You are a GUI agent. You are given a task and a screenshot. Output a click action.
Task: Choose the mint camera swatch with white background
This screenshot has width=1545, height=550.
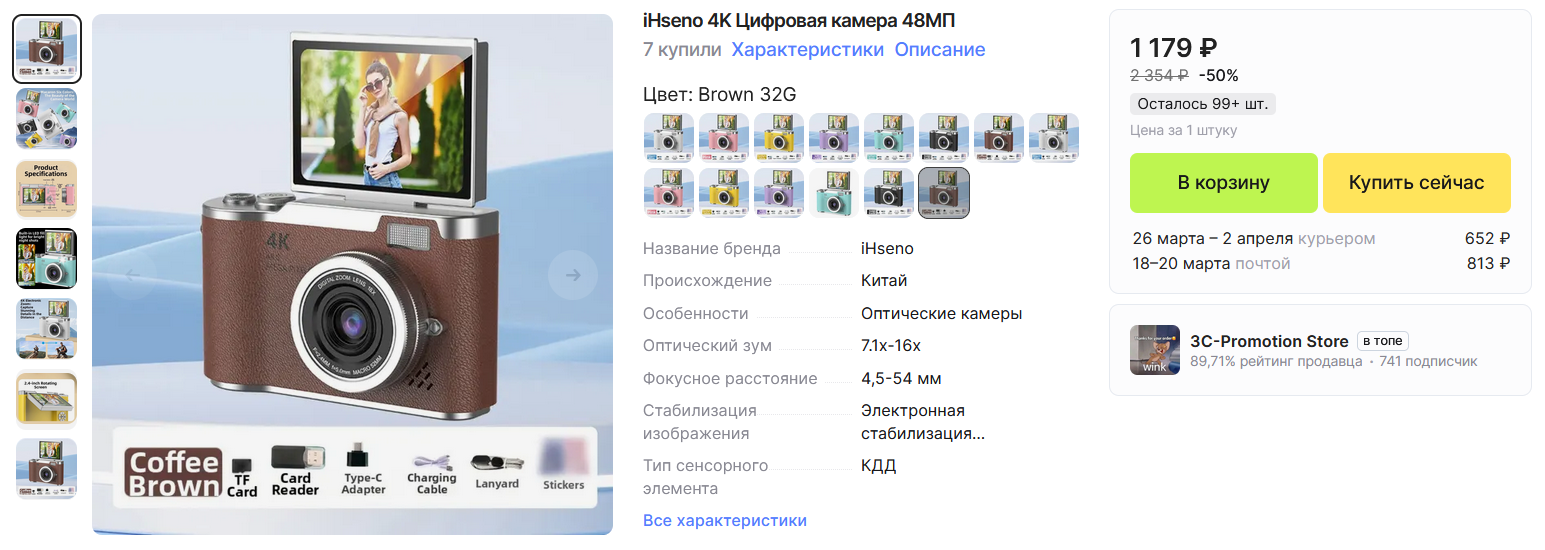(834, 192)
